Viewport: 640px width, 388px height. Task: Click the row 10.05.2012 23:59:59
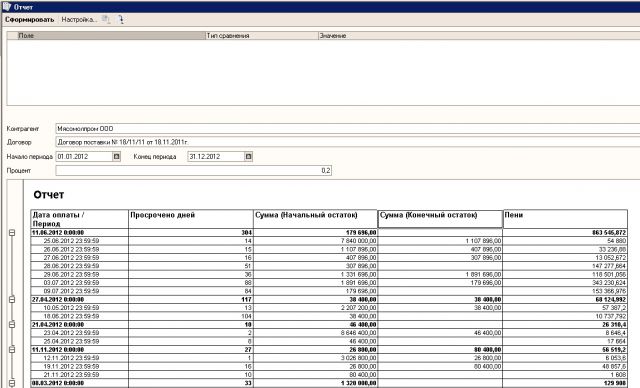pos(329,308)
